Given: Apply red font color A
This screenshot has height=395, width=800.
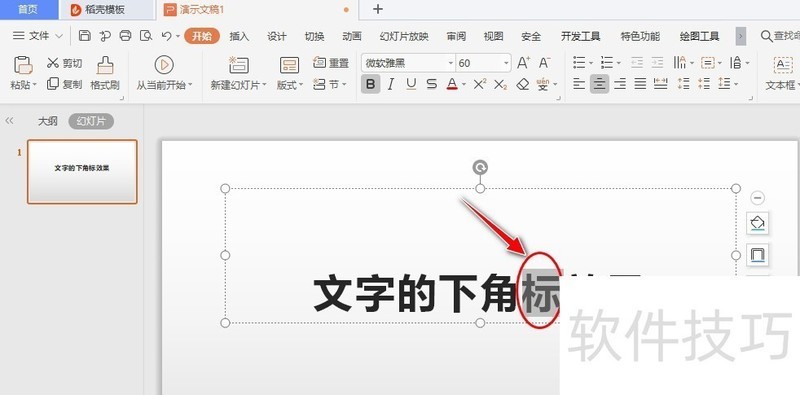Looking at the screenshot, I should point(452,84).
